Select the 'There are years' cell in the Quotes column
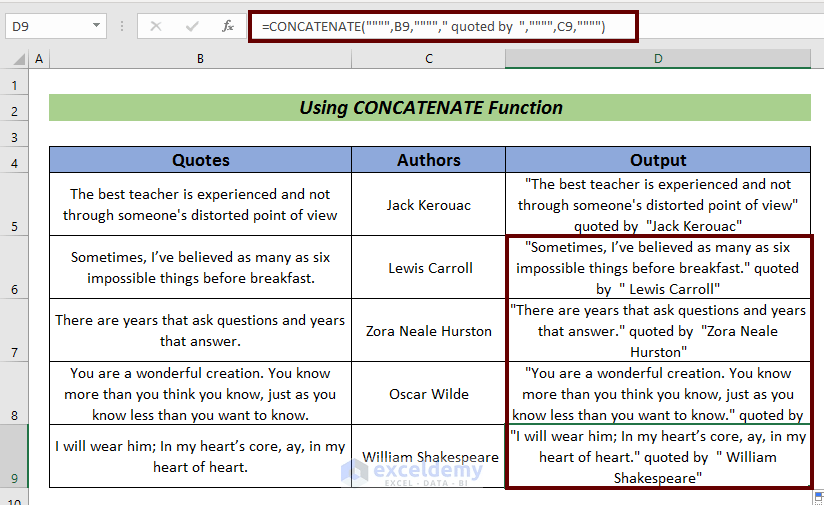Screen dimensions: 824x505 click(200, 331)
